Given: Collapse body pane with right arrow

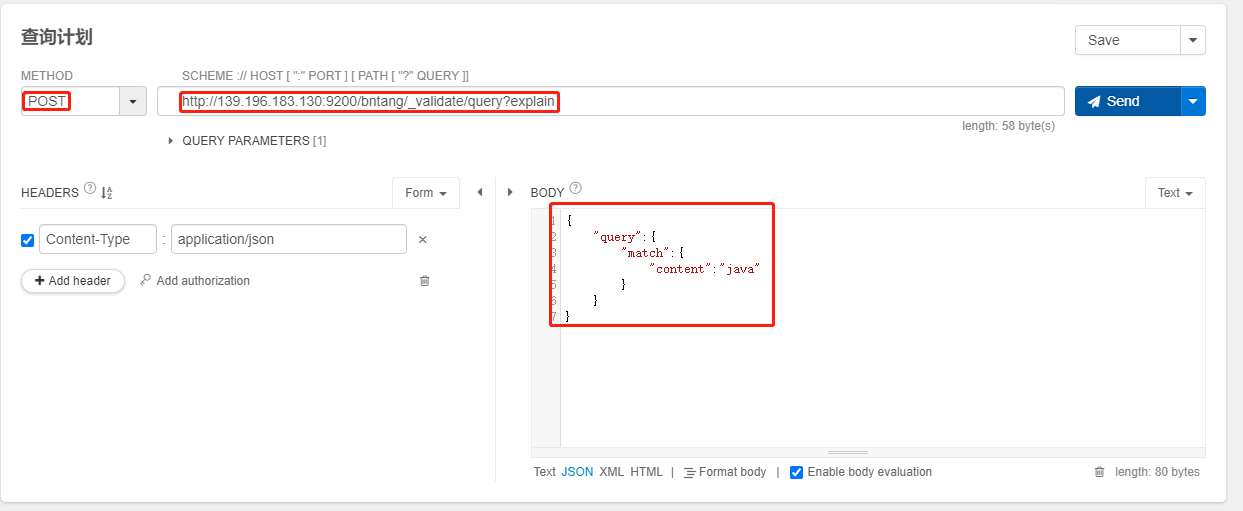Looking at the screenshot, I should (x=510, y=192).
